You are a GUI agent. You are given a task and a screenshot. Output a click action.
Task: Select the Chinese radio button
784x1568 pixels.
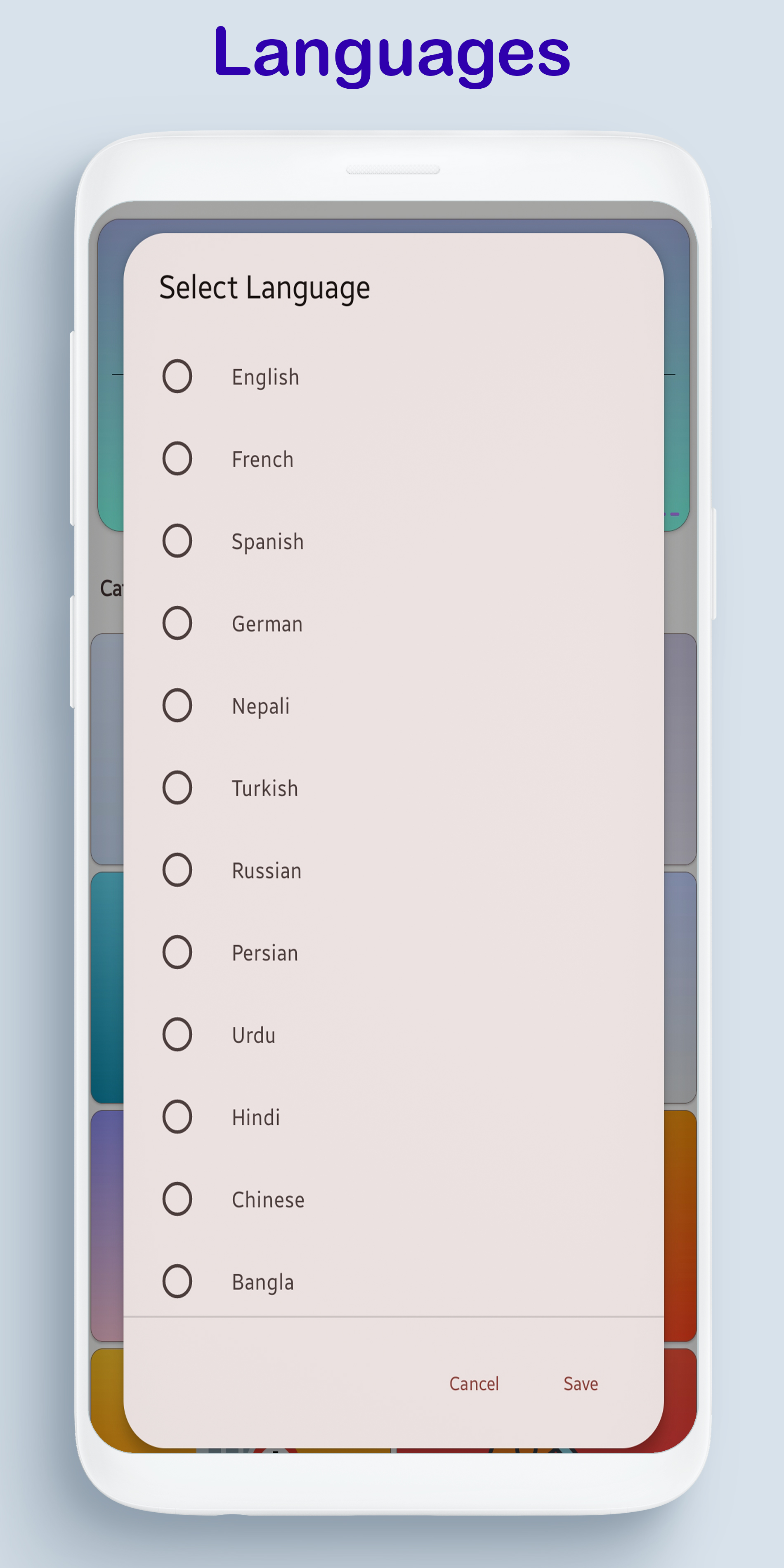(x=177, y=1199)
